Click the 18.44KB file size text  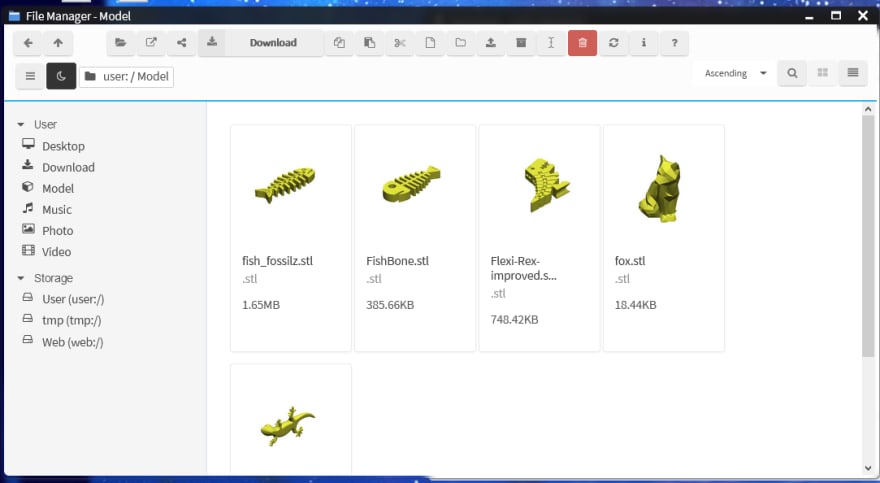coord(635,305)
